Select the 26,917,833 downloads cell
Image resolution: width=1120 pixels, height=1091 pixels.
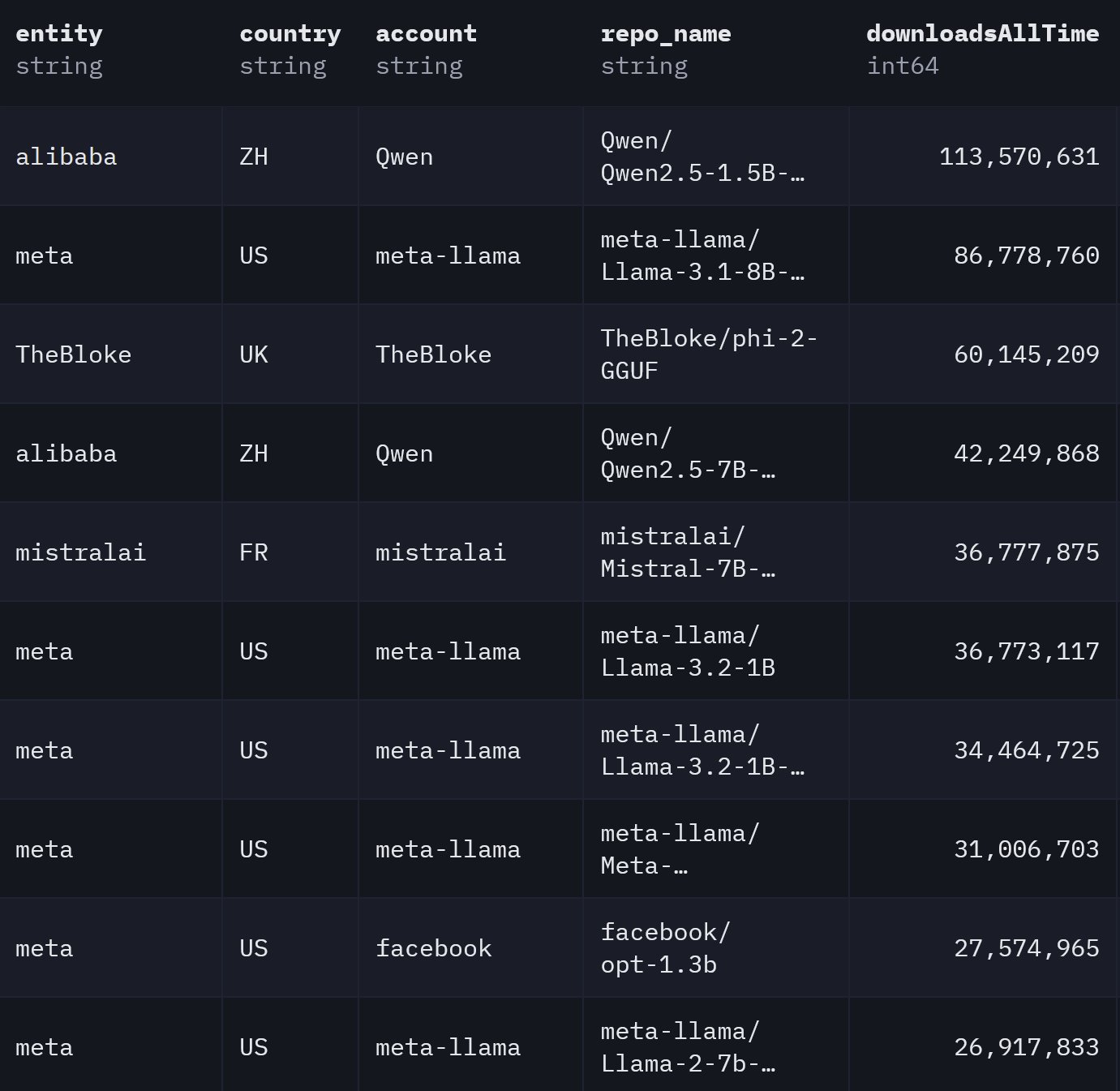pyautogui.click(x=1026, y=1047)
